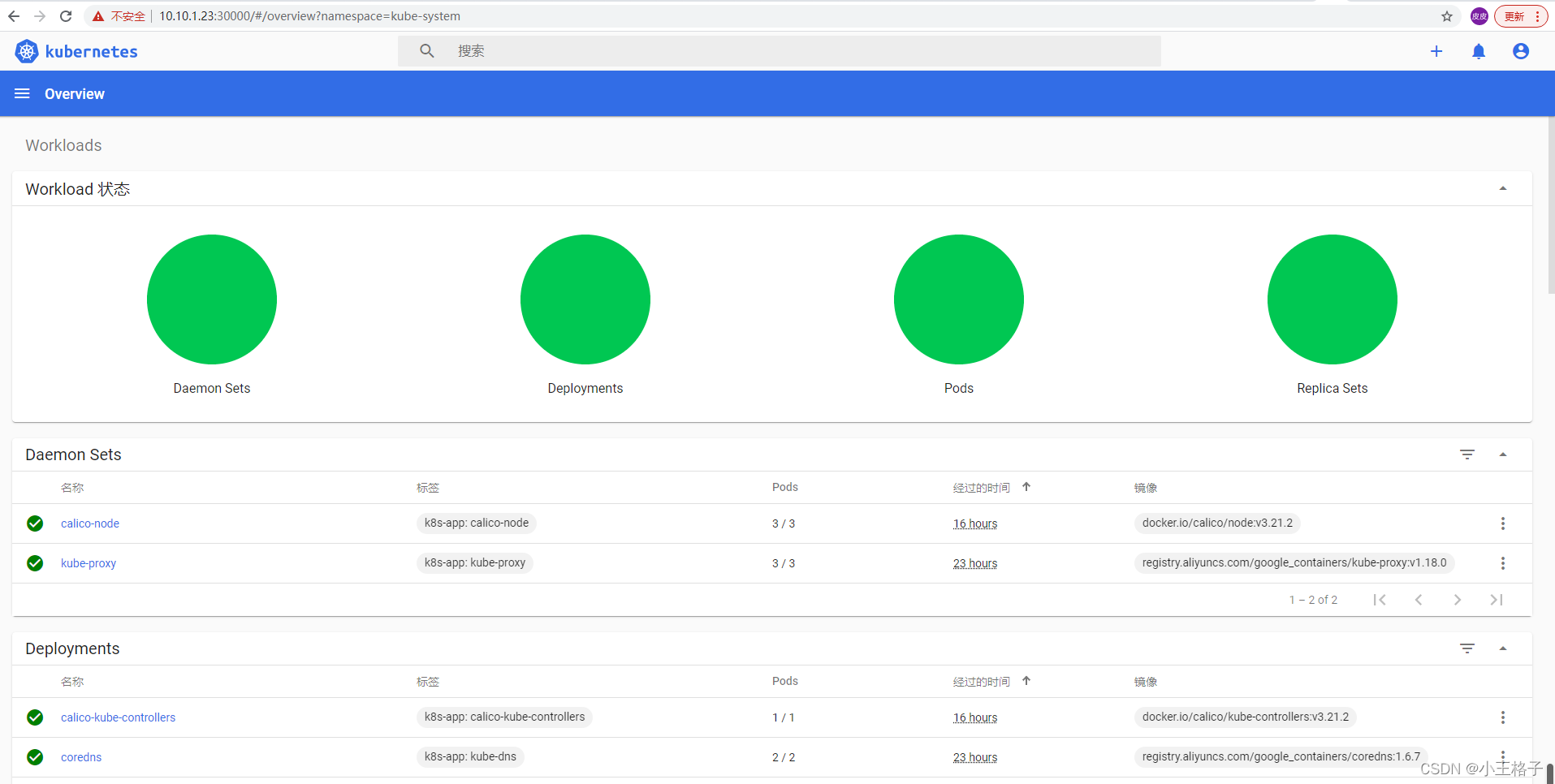Click the 16 hours age for calico-kube-controllers
This screenshot has width=1555, height=784.
975,717
